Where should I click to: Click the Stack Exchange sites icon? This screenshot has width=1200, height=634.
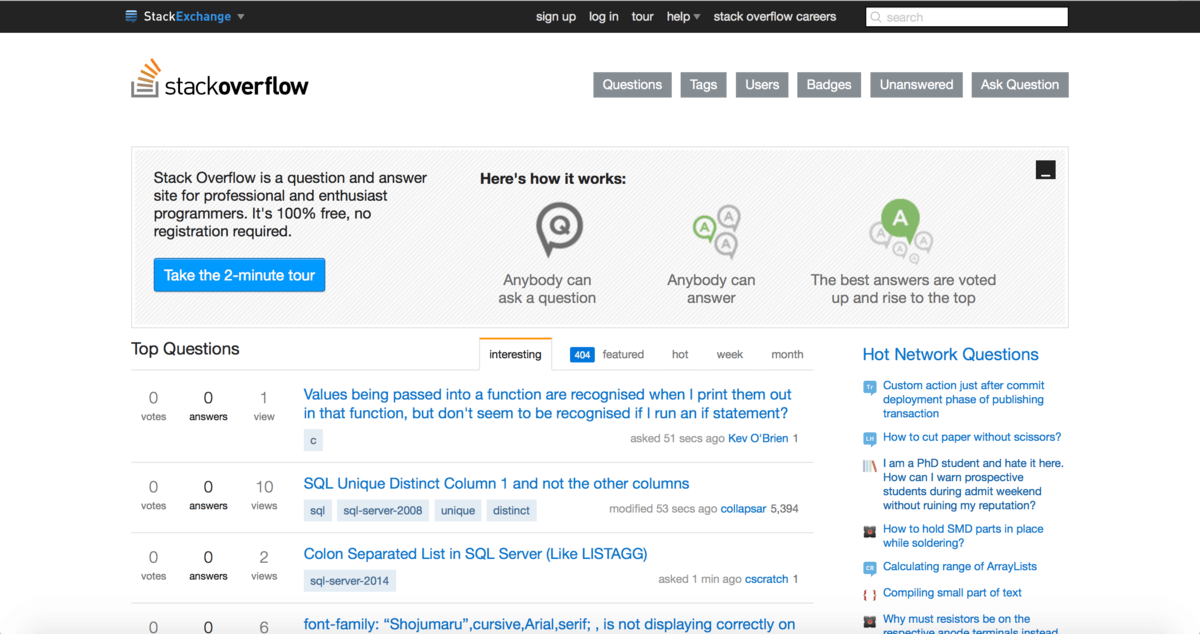point(130,16)
